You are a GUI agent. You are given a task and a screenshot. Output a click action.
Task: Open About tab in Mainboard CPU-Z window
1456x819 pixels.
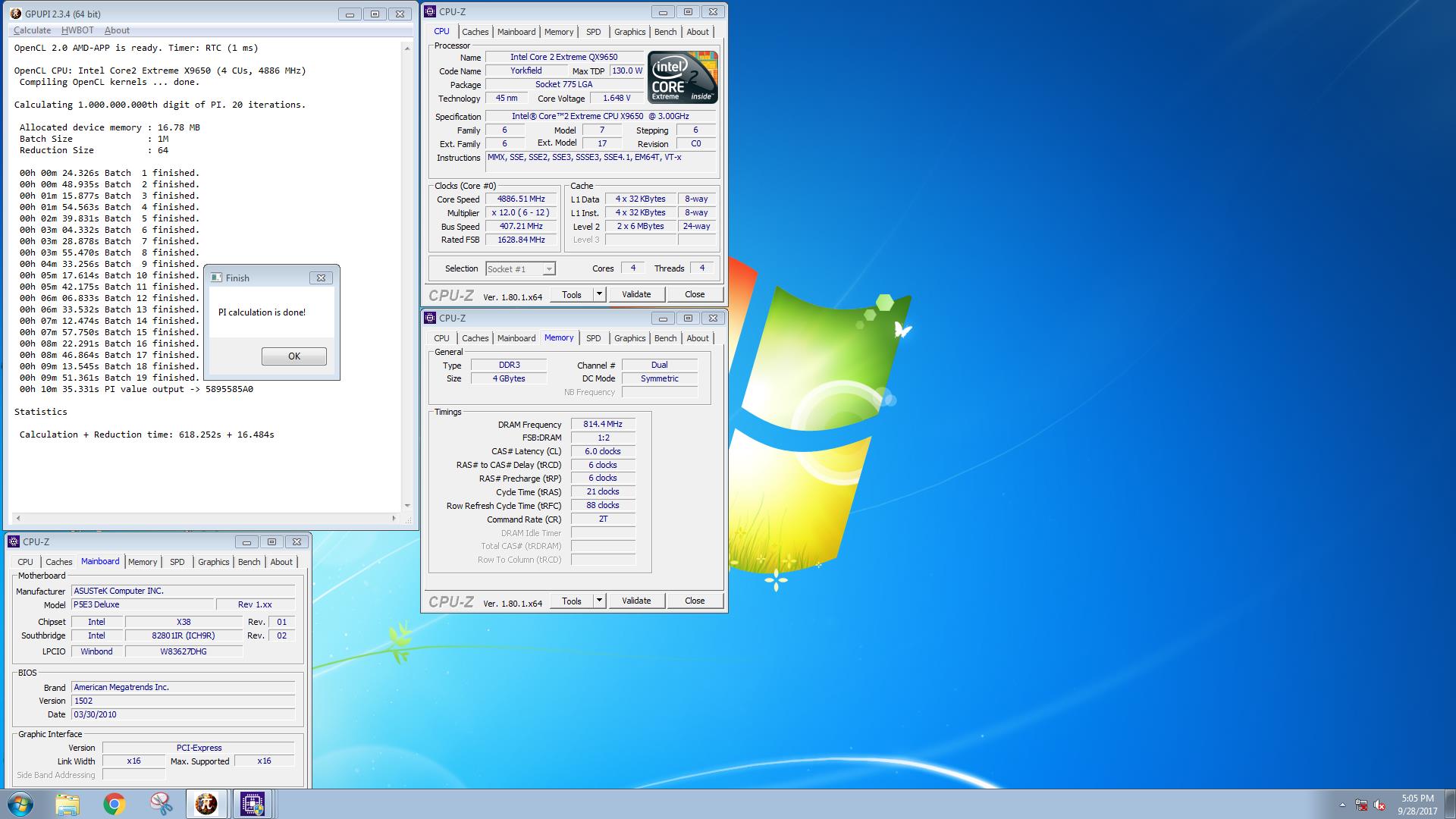(281, 562)
